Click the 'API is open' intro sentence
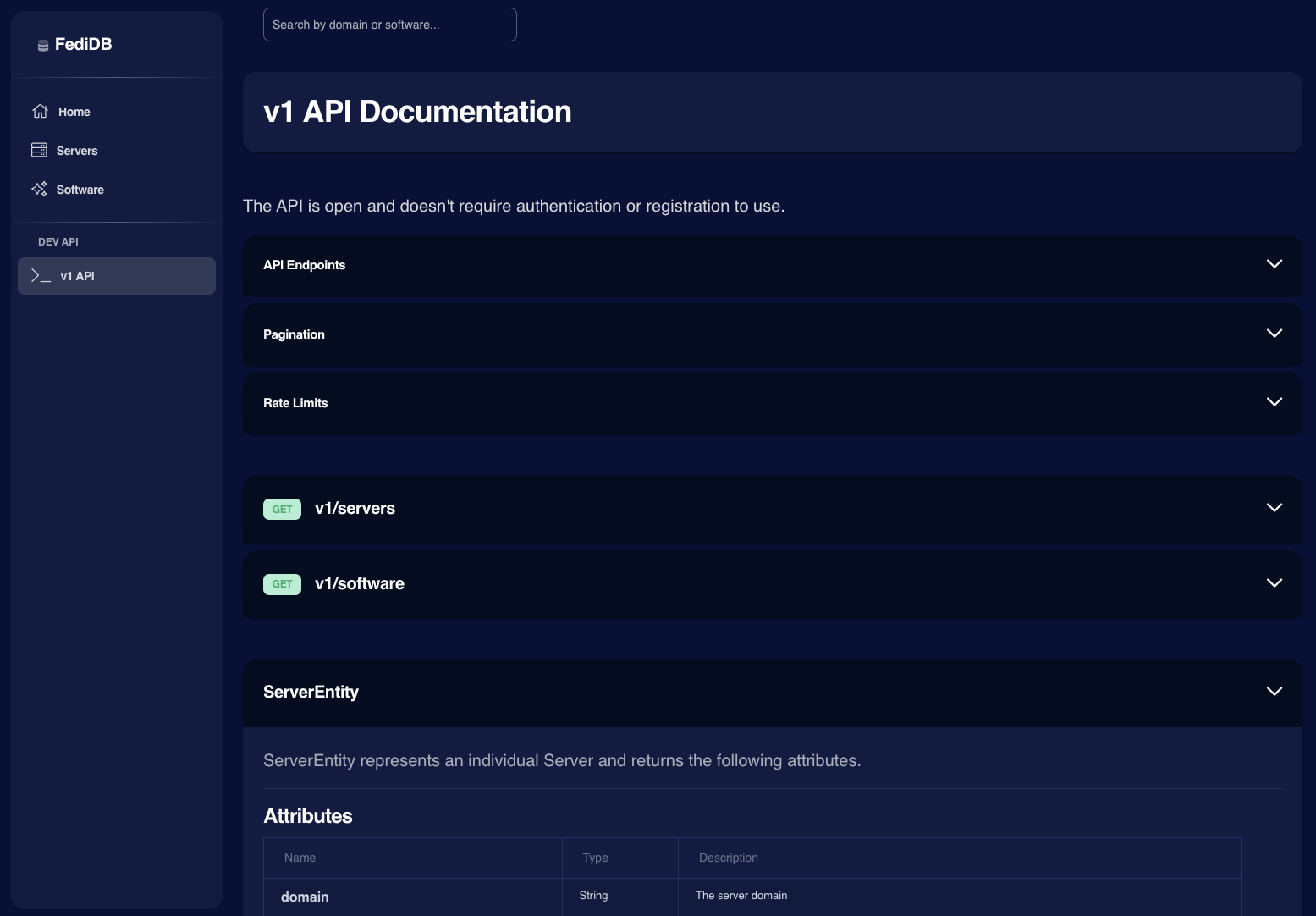 click(514, 206)
